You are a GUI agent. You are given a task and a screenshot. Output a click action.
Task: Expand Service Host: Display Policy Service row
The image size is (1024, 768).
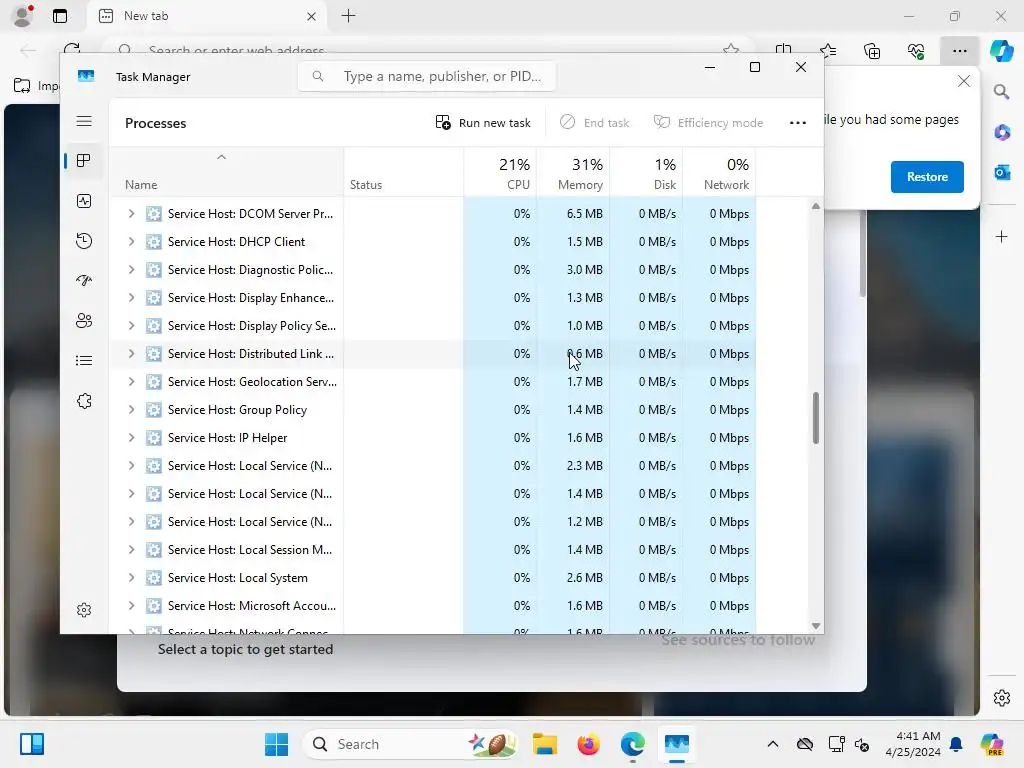click(131, 326)
